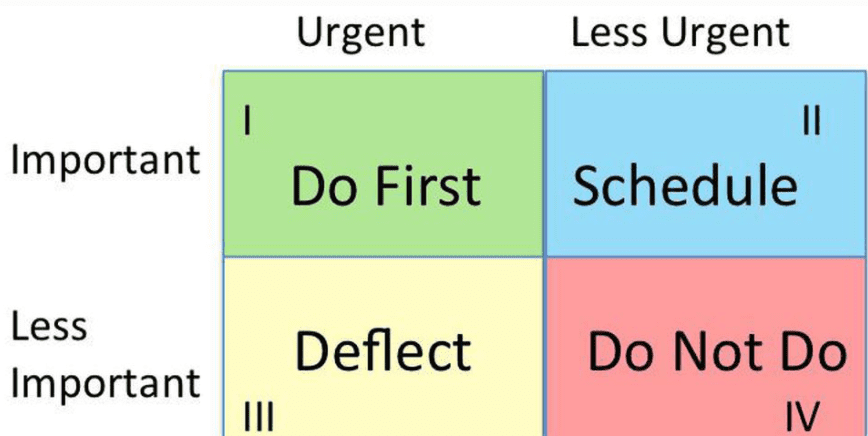Click Roman numeral IV in red quadrant
The width and height of the screenshot is (868, 436).
click(802, 414)
